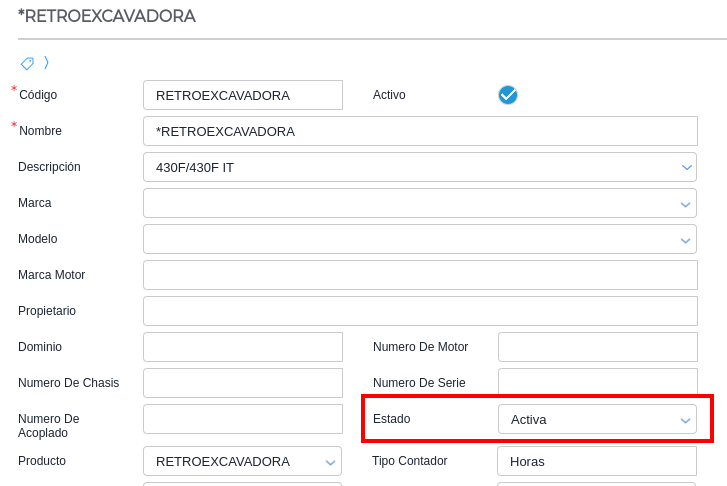Click the Tipo Contador field showing Horas
Viewport: 727px width, 486px height.
pos(597,461)
